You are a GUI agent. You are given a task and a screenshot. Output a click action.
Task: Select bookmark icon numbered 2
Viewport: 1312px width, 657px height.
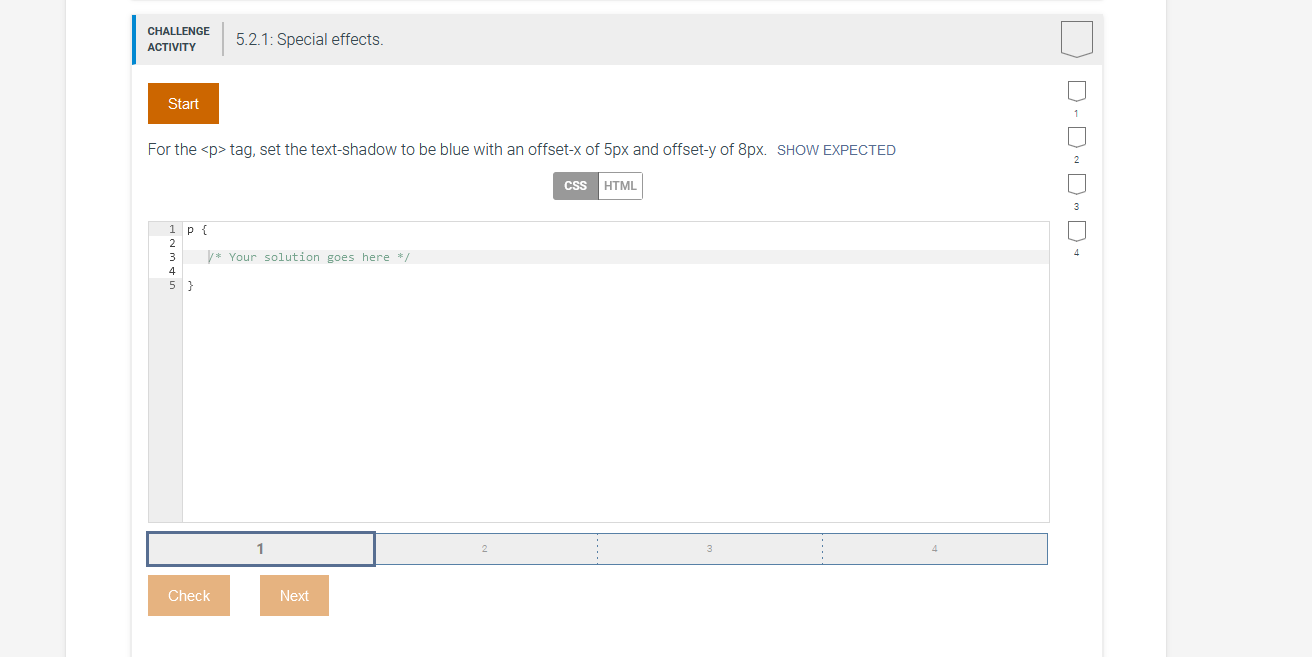[1076, 137]
